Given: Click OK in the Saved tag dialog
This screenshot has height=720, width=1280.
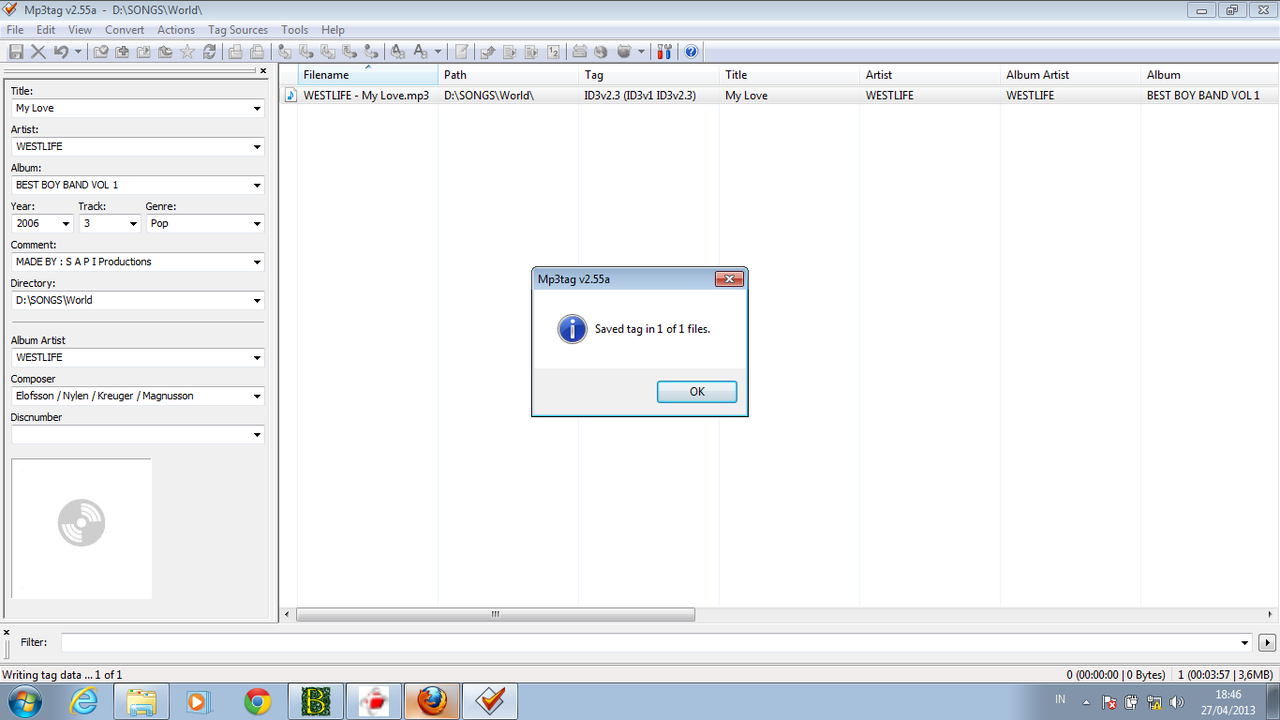Looking at the screenshot, I should [697, 392].
